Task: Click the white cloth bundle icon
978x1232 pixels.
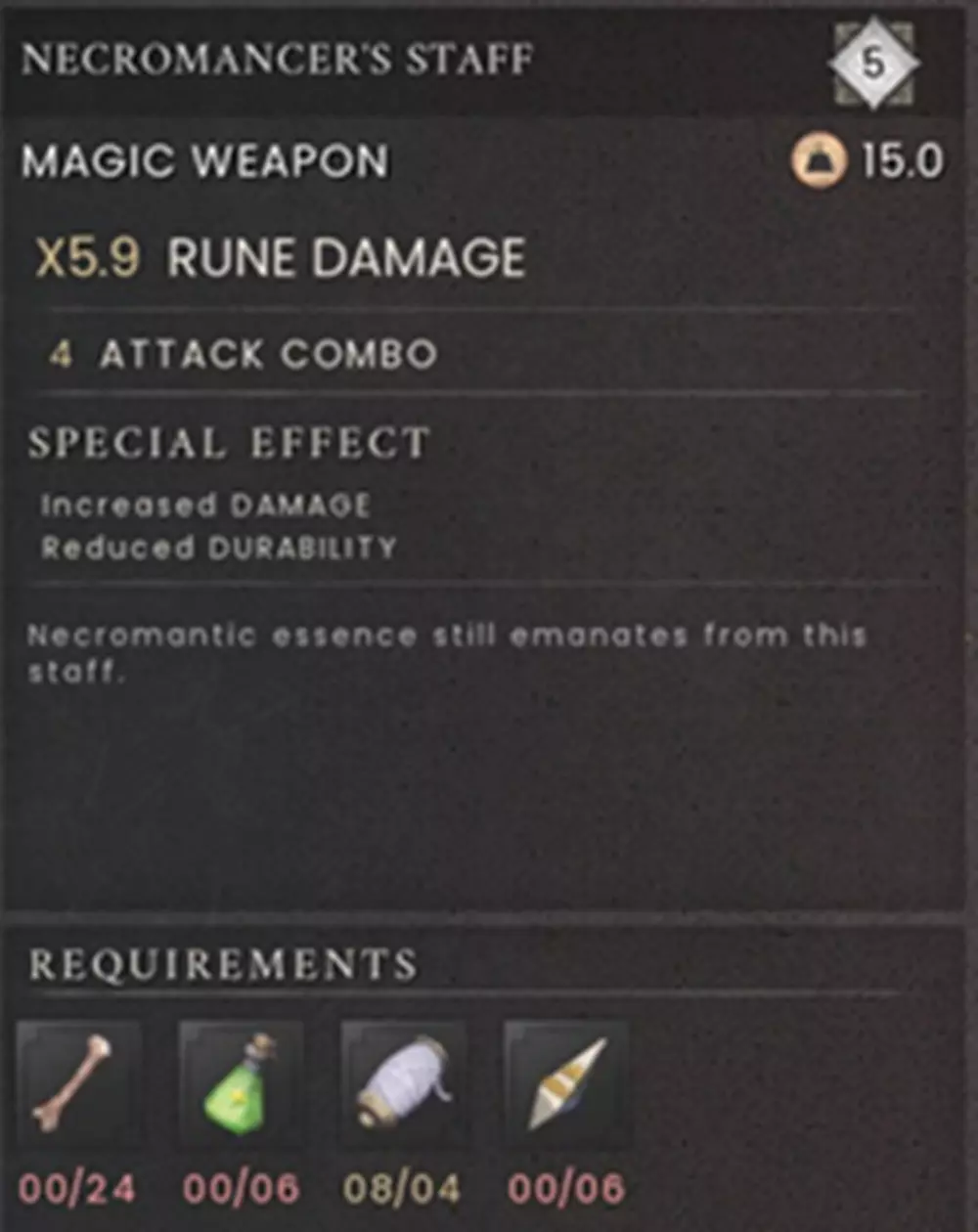Action: pos(403,1085)
